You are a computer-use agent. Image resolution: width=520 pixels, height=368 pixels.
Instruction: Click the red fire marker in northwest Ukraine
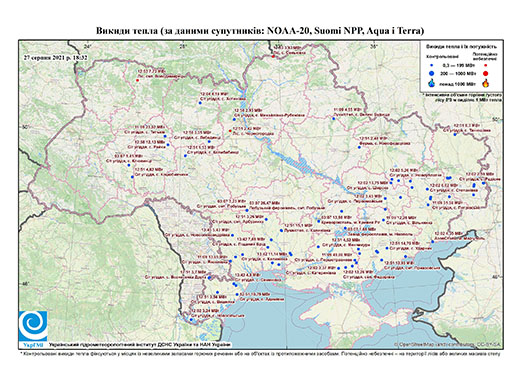[x=137, y=80]
